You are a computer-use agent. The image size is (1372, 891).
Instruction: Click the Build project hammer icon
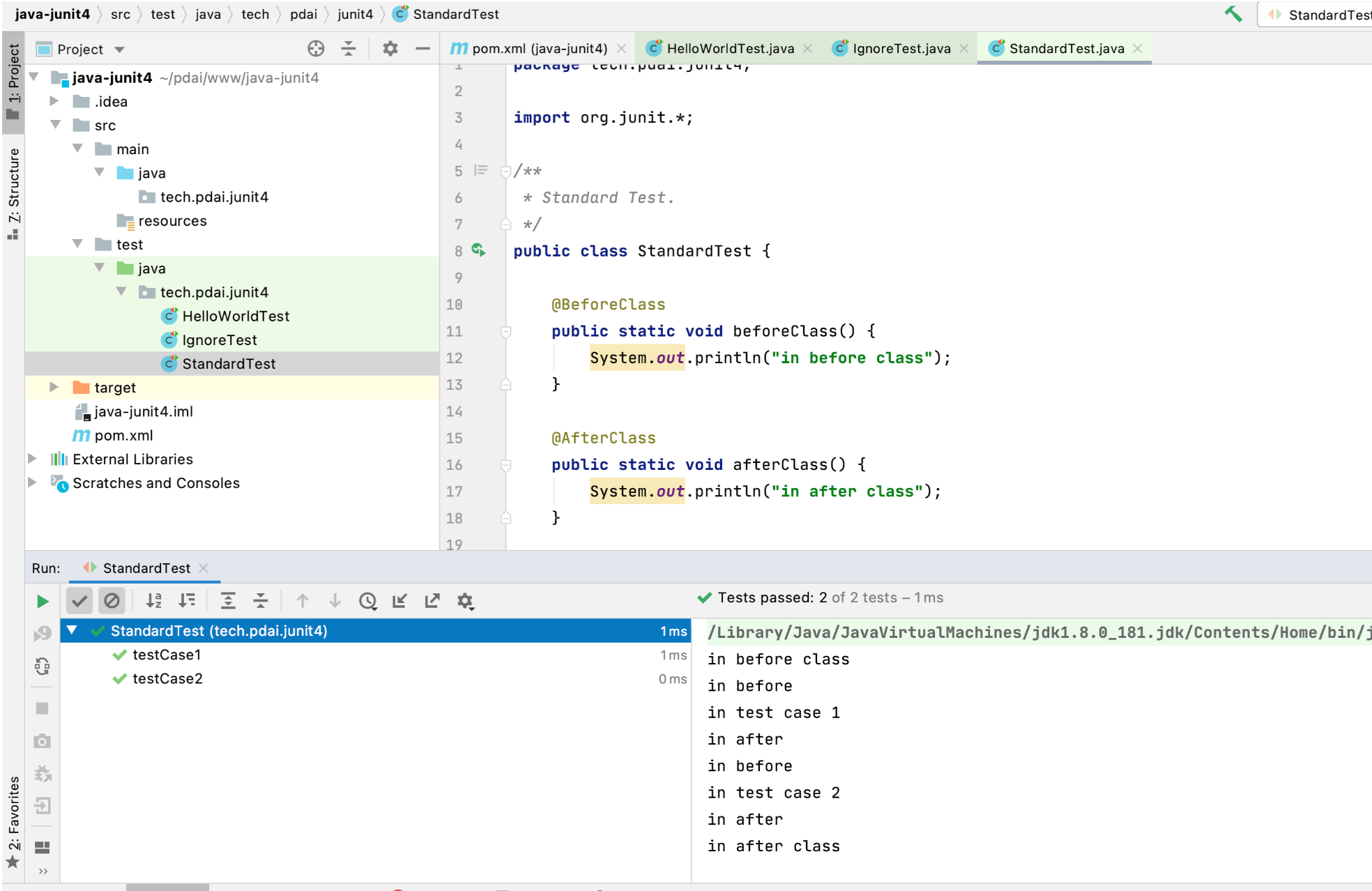pos(1233,14)
